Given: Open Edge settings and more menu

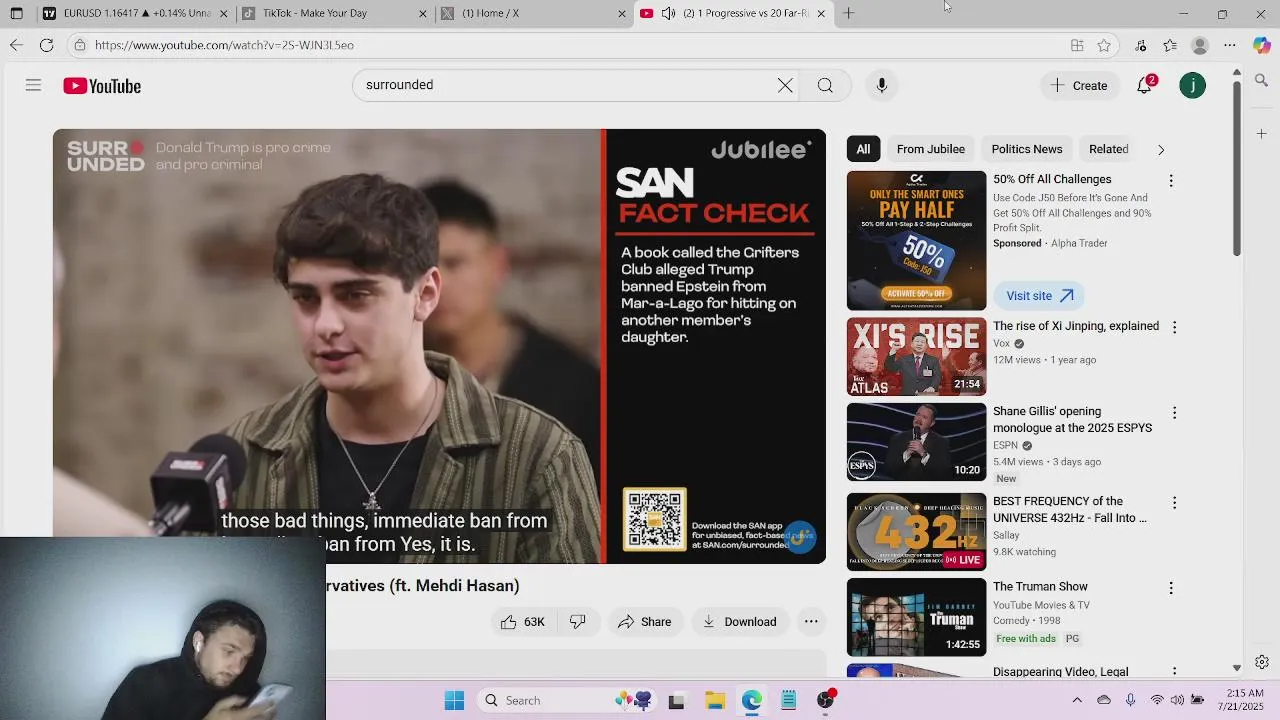Looking at the screenshot, I should (x=1230, y=45).
